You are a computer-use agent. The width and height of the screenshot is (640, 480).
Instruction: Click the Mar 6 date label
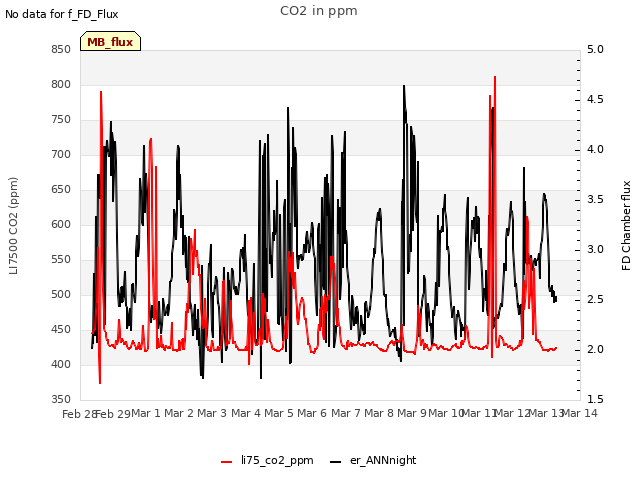[312, 413]
